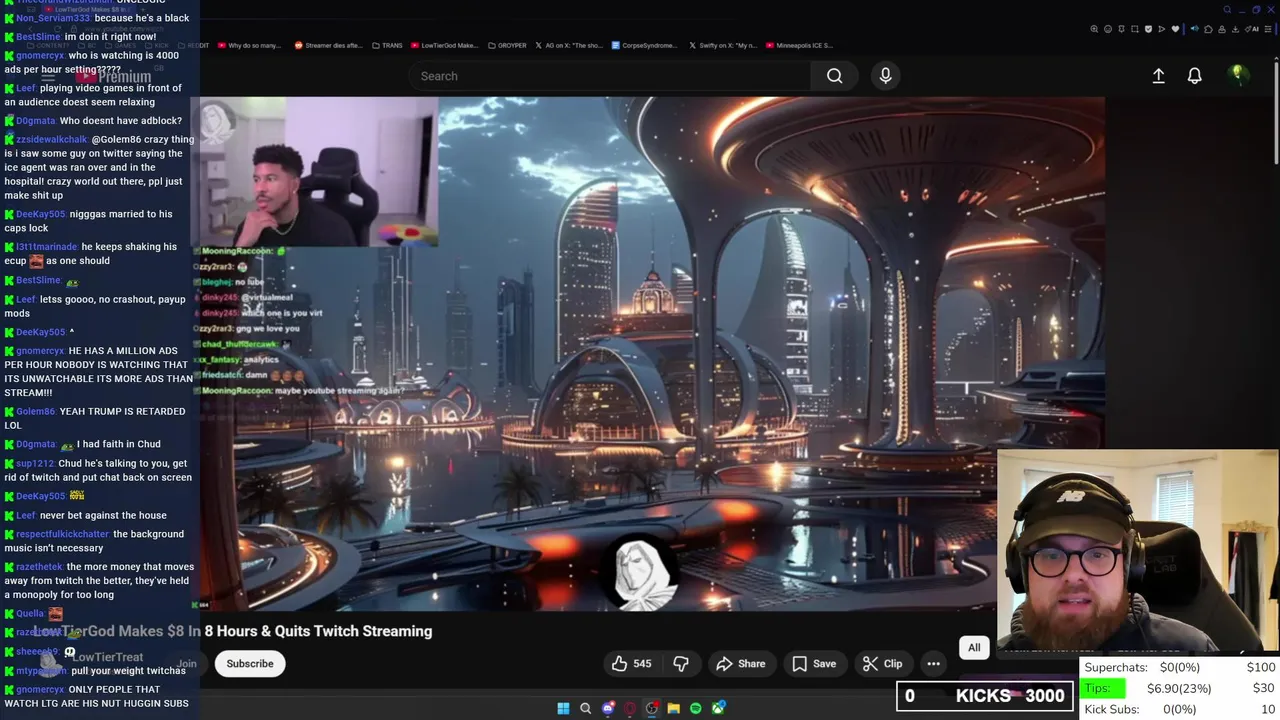
Task: Open 'Swifty on X' bookmark
Action: [722, 45]
